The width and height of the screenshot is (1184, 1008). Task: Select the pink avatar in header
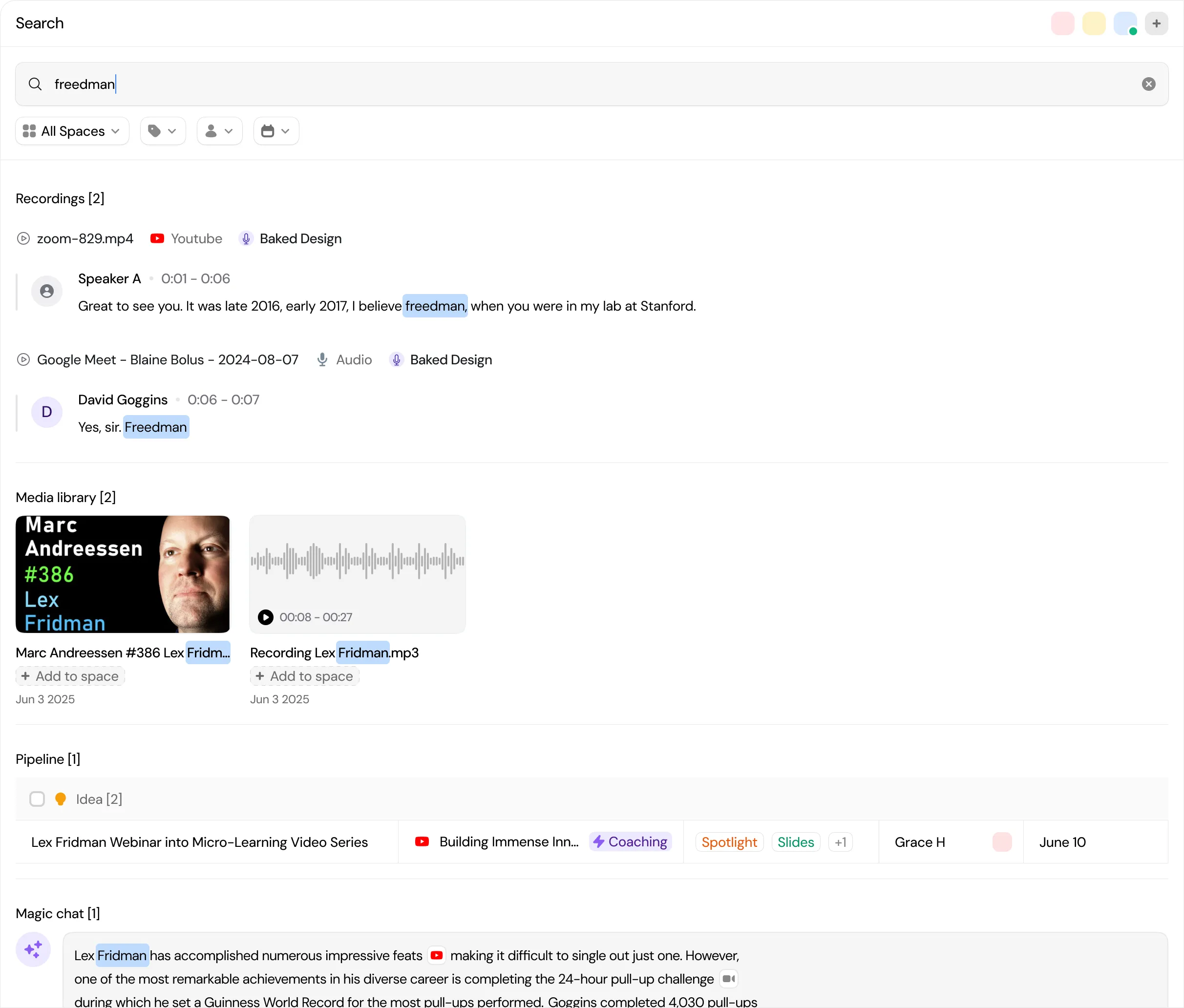[1063, 23]
